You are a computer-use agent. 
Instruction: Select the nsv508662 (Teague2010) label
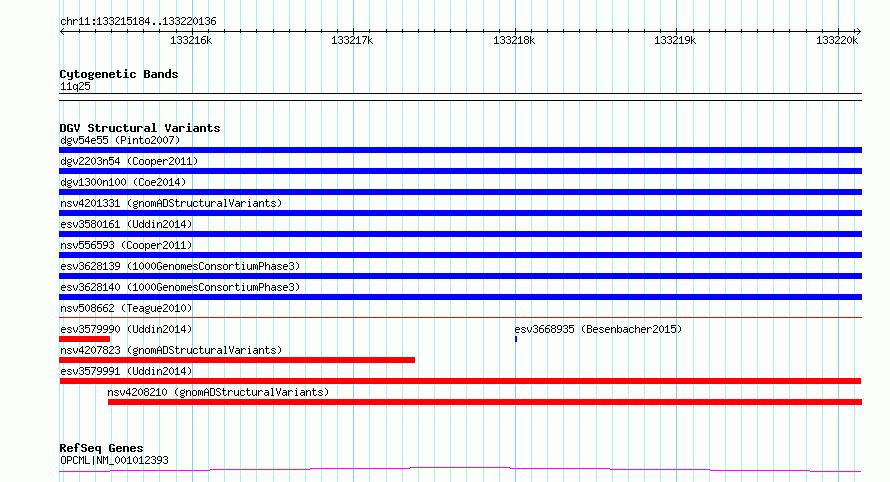tap(126, 308)
